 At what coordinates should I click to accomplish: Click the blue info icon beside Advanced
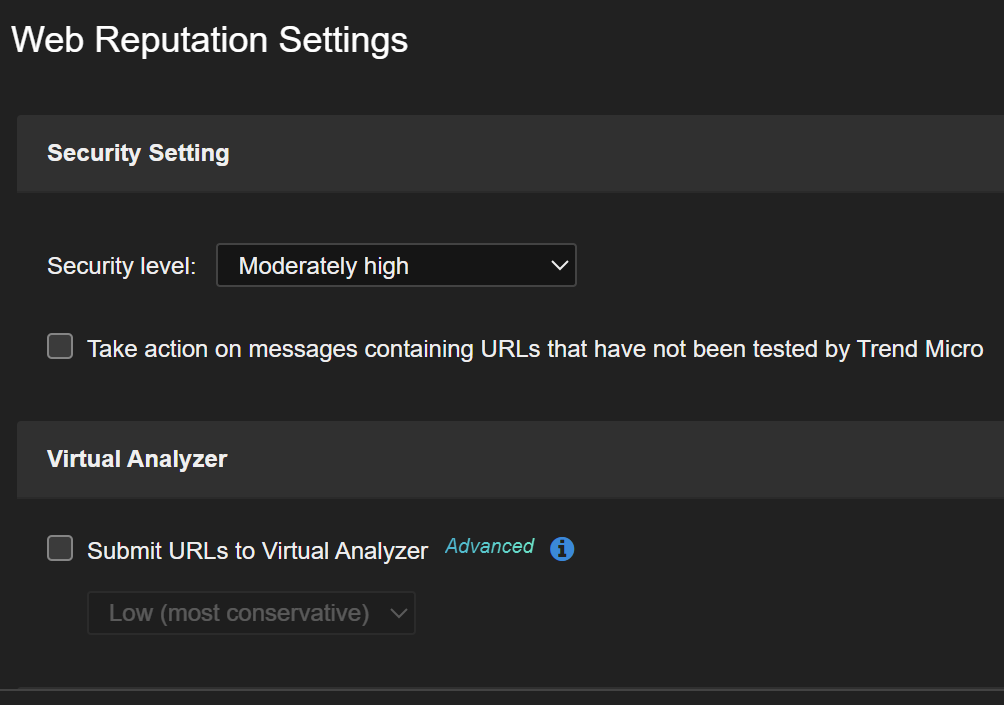pyautogui.click(x=562, y=549)
